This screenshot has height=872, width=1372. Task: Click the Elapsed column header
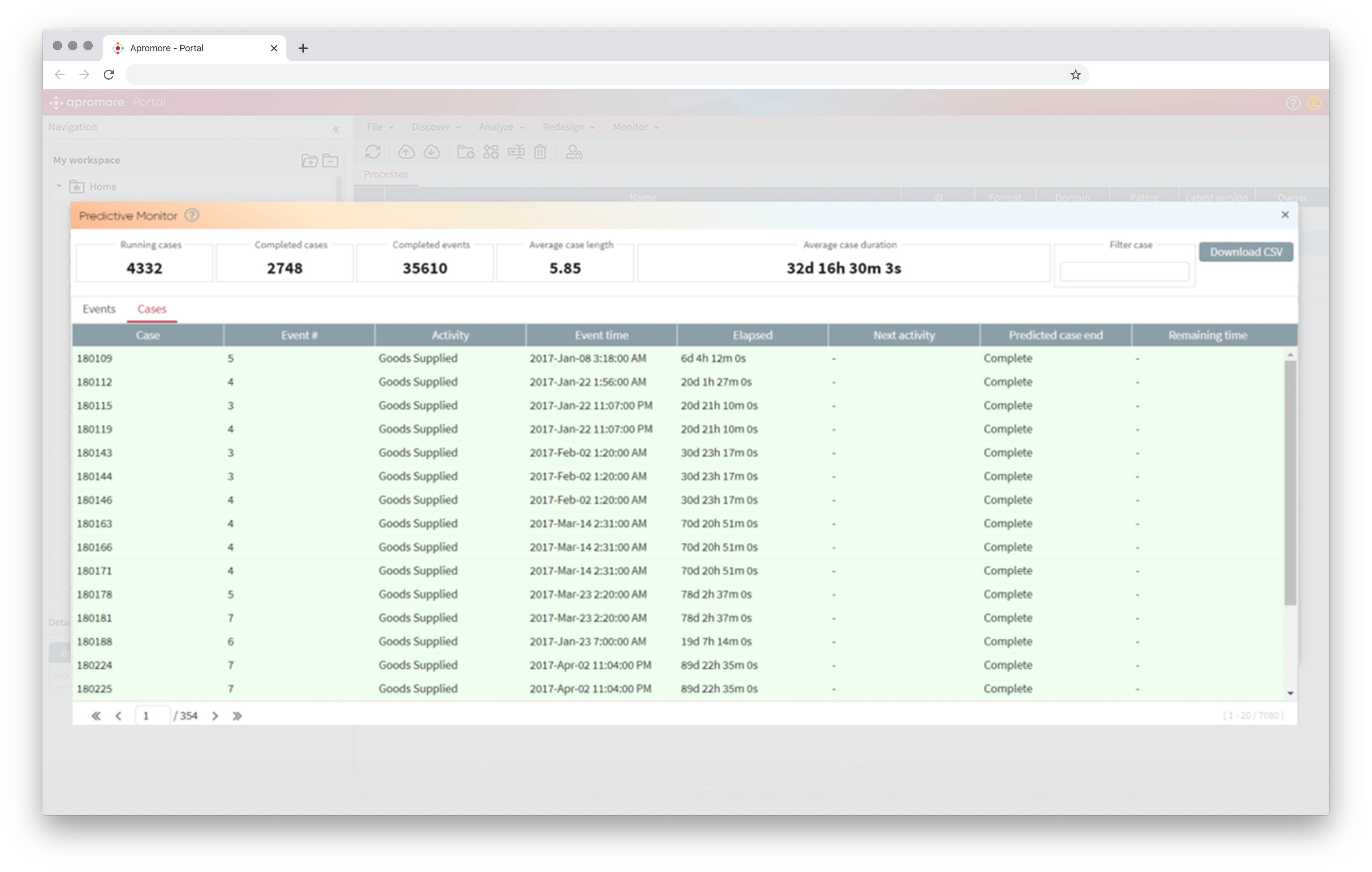pos(752,335)
